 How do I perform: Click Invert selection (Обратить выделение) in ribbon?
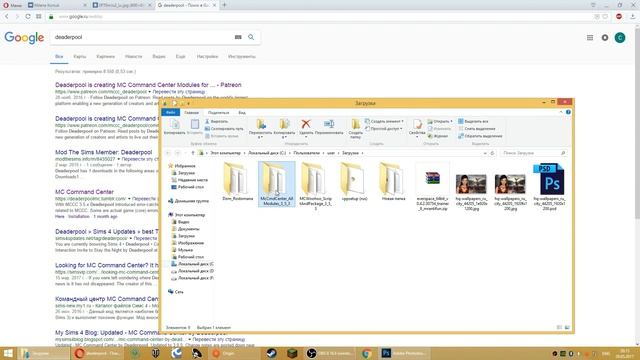480,136
